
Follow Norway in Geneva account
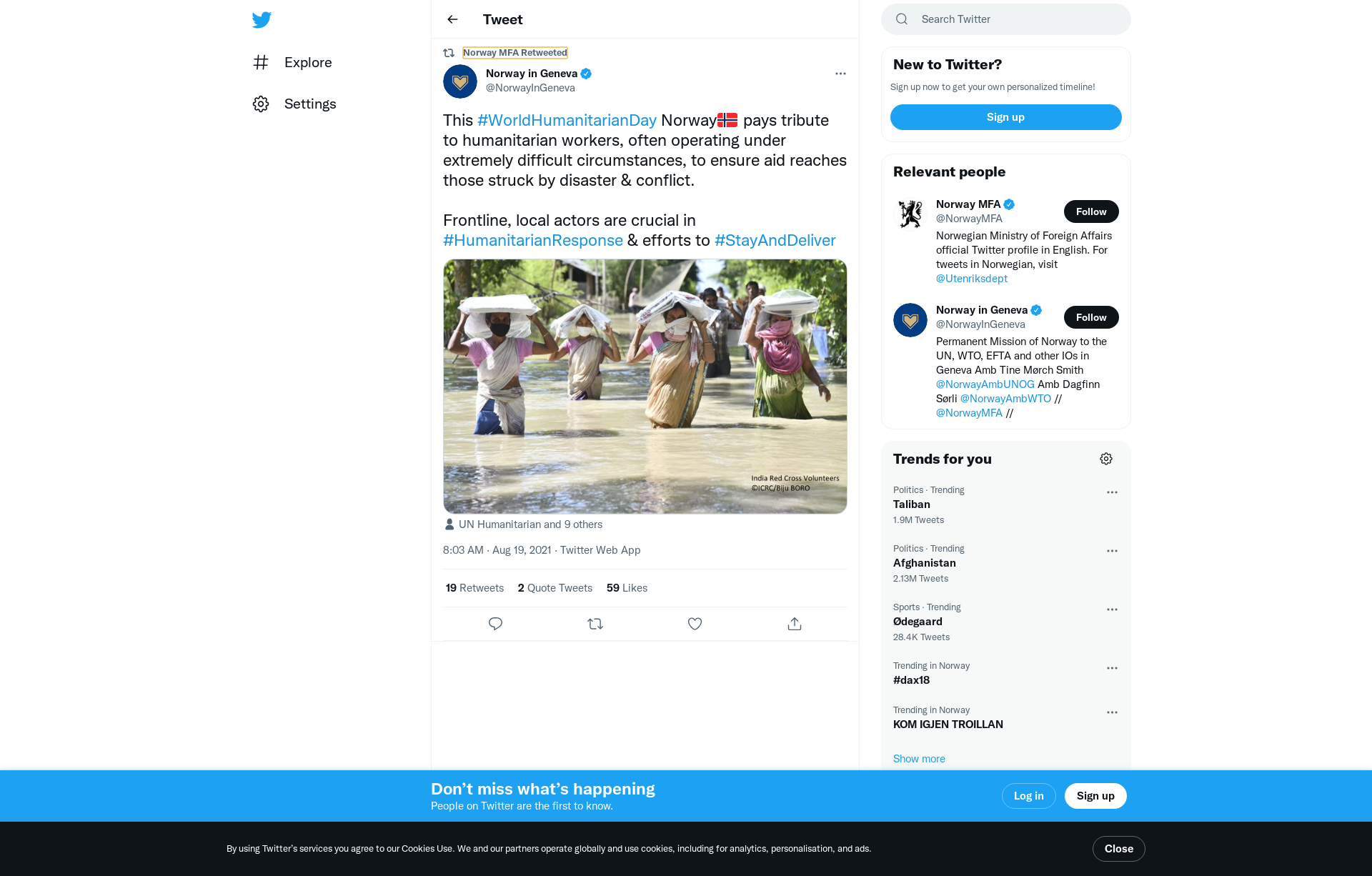coord(1090,317)
